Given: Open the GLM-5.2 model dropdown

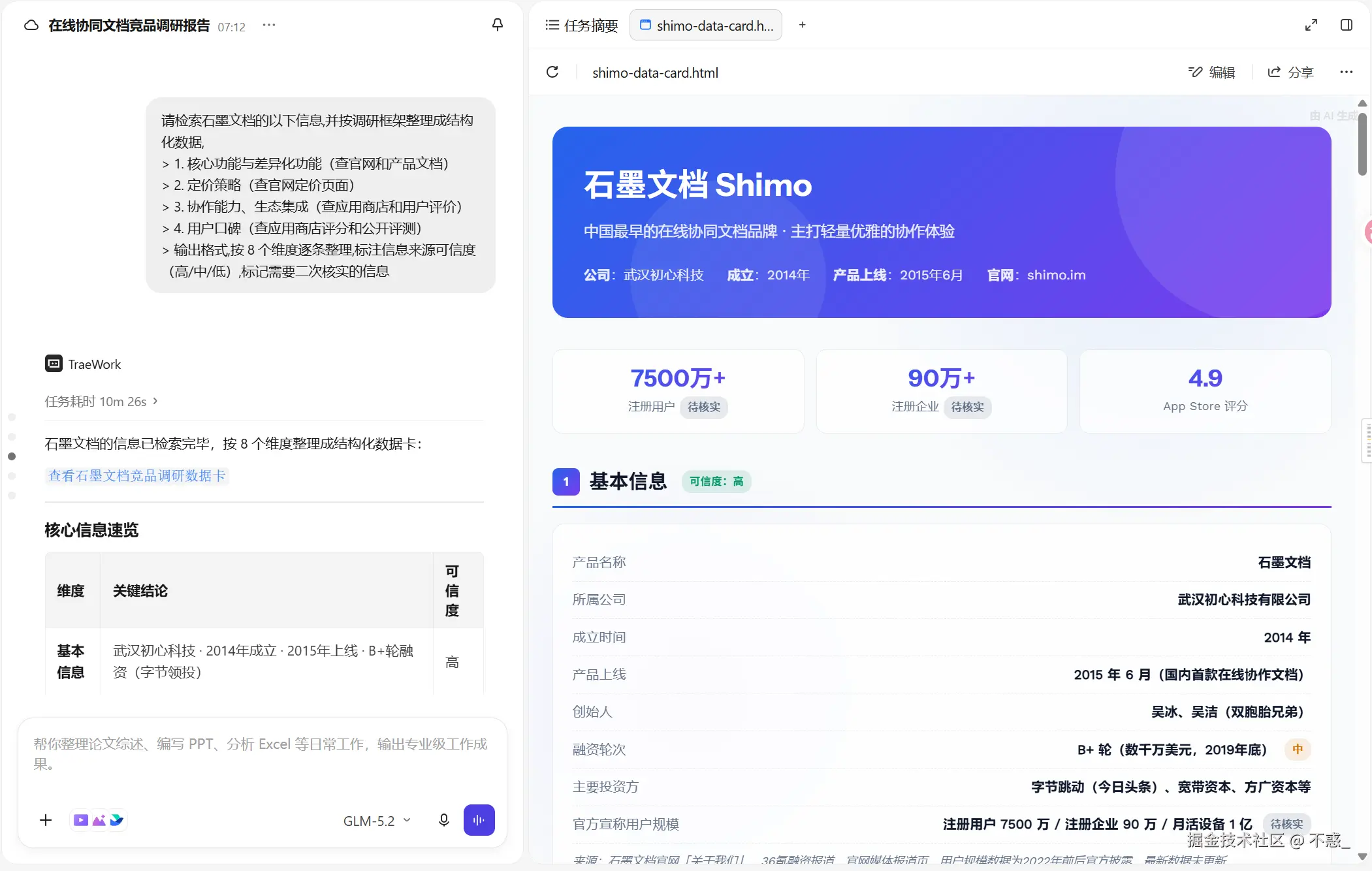Looking at the screenshot, I should click(x=377, y=821).
